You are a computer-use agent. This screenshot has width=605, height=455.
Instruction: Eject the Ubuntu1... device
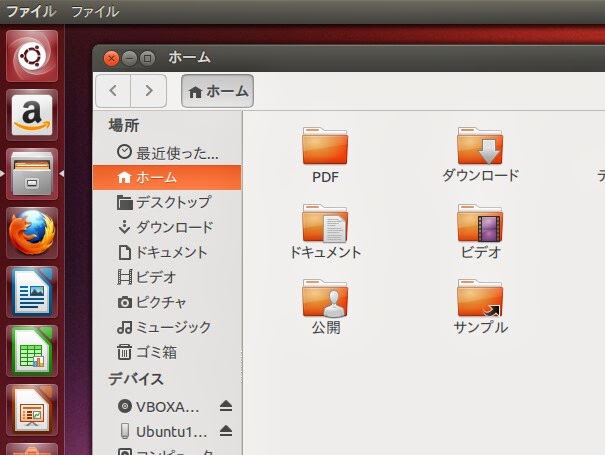226,431
